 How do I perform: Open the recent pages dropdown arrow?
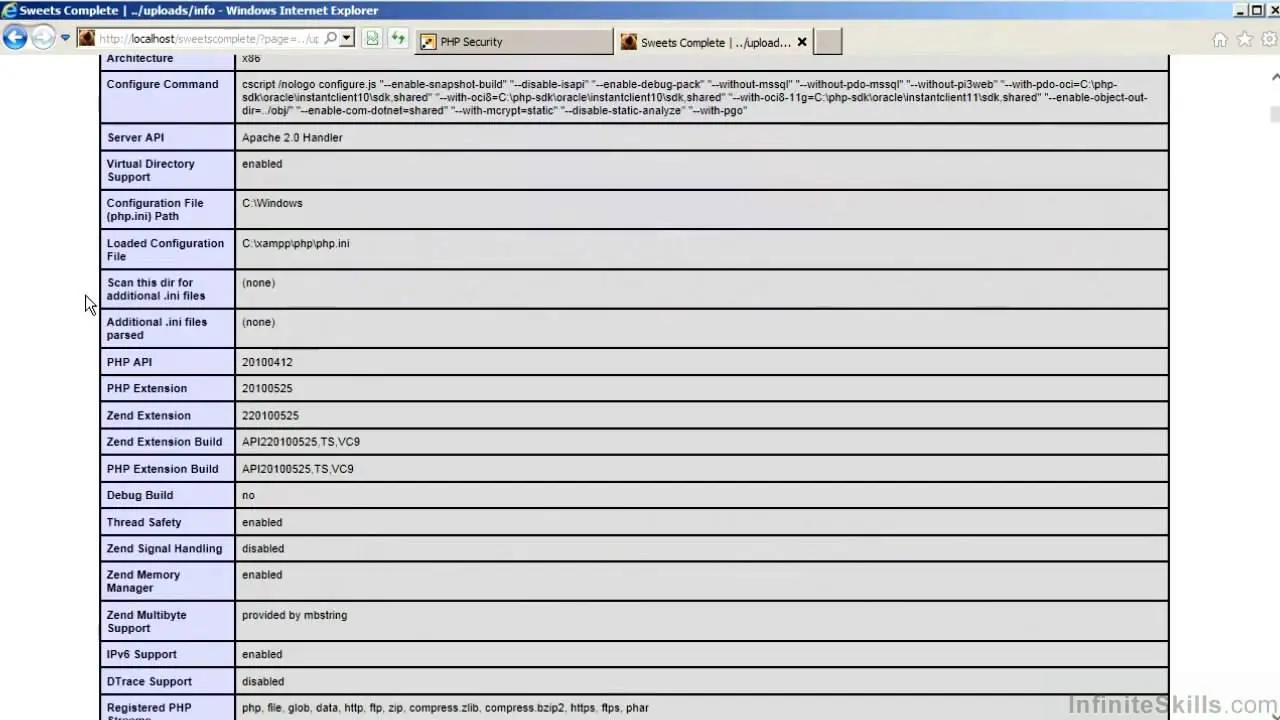[65, 39]
